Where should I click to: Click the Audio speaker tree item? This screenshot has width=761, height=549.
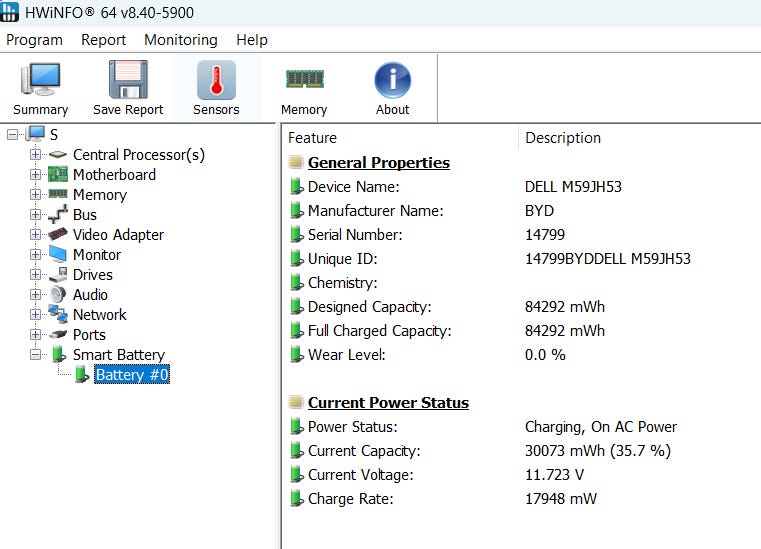[90, 295]
